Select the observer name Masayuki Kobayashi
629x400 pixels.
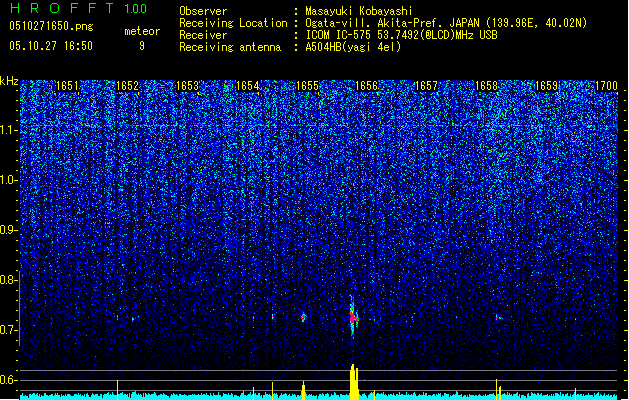click(x=358, y=11)
